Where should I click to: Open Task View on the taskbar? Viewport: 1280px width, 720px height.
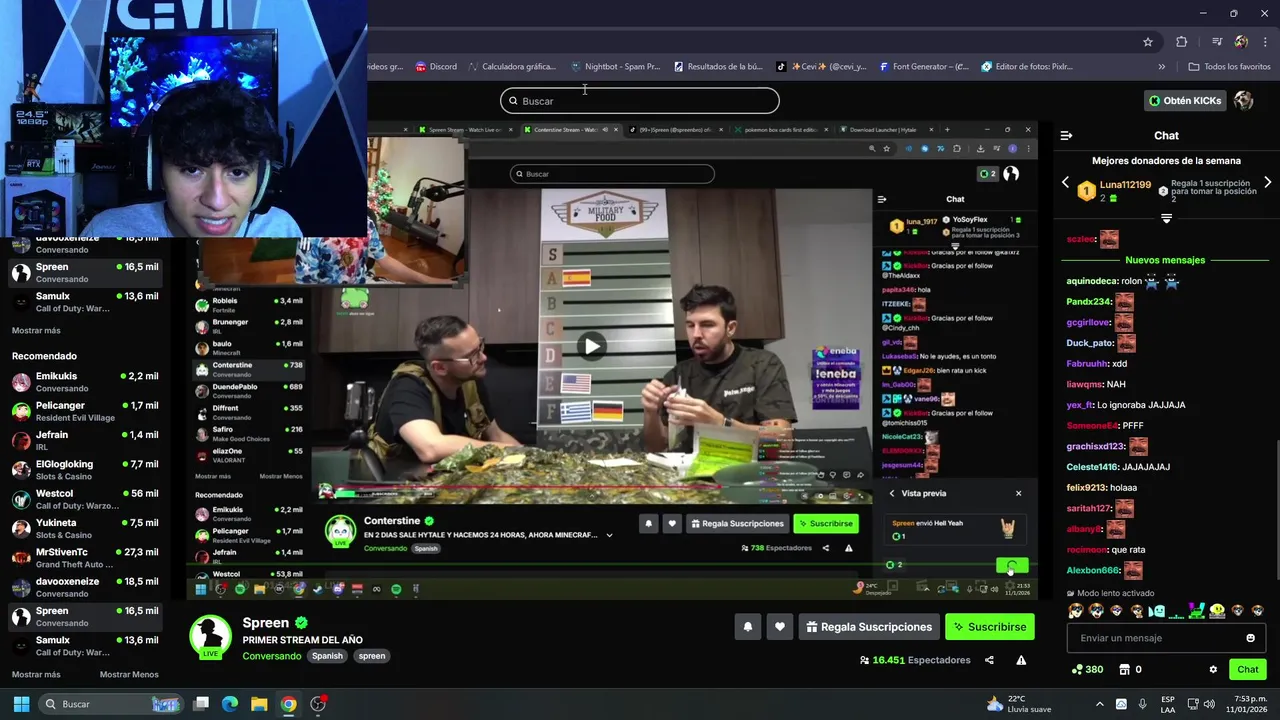201,704
